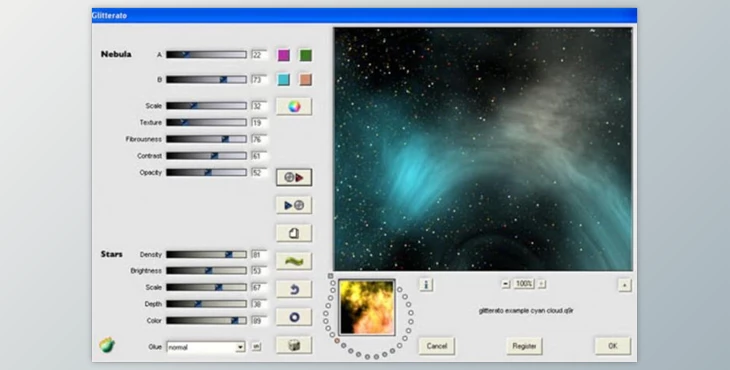730x370 pixels.
Task: Adjust the Opacity slider
Action: (206, 173)
